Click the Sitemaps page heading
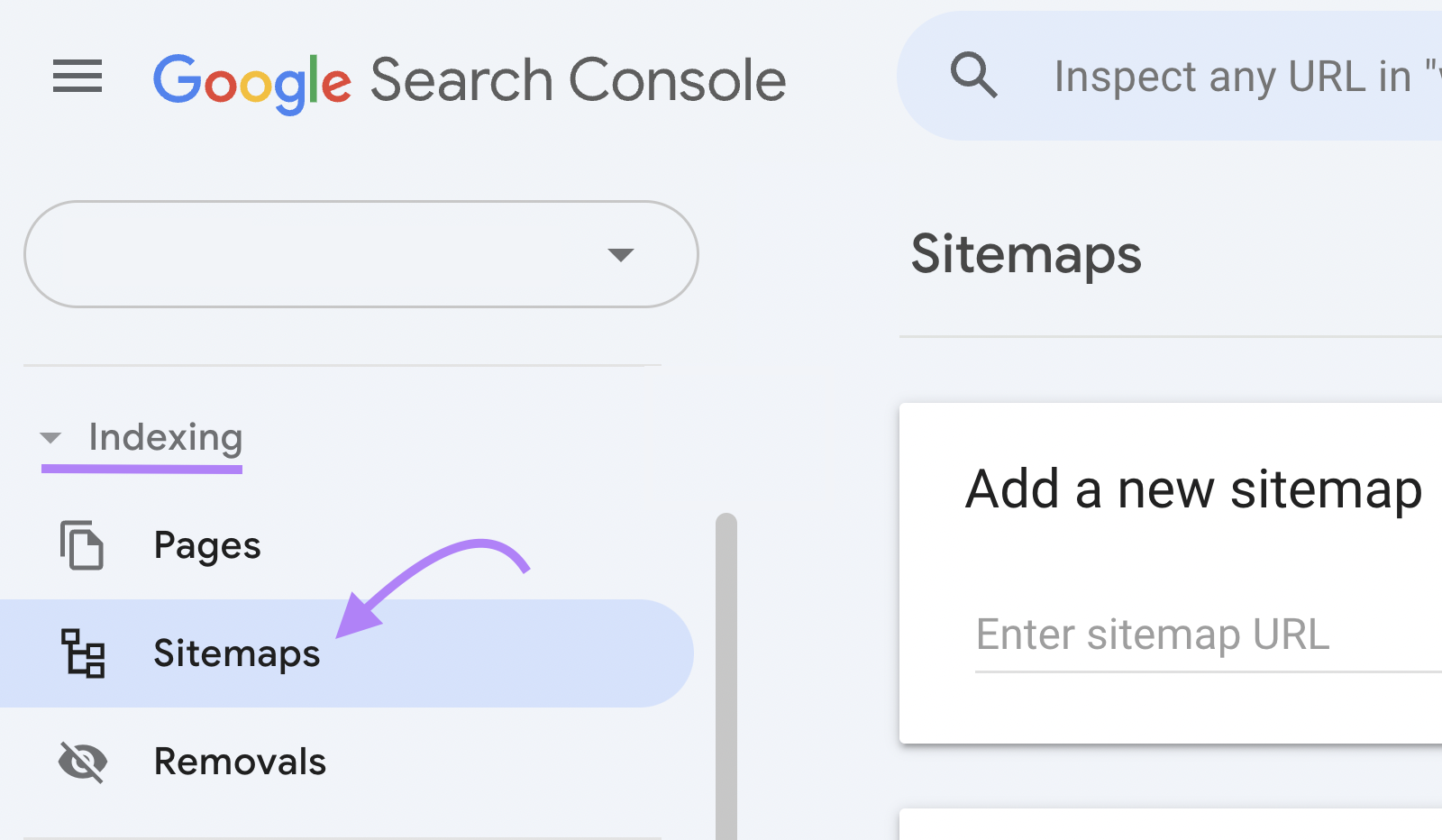The height and width of the screenshot is (840, 1442). click(x=1027, y=255)
